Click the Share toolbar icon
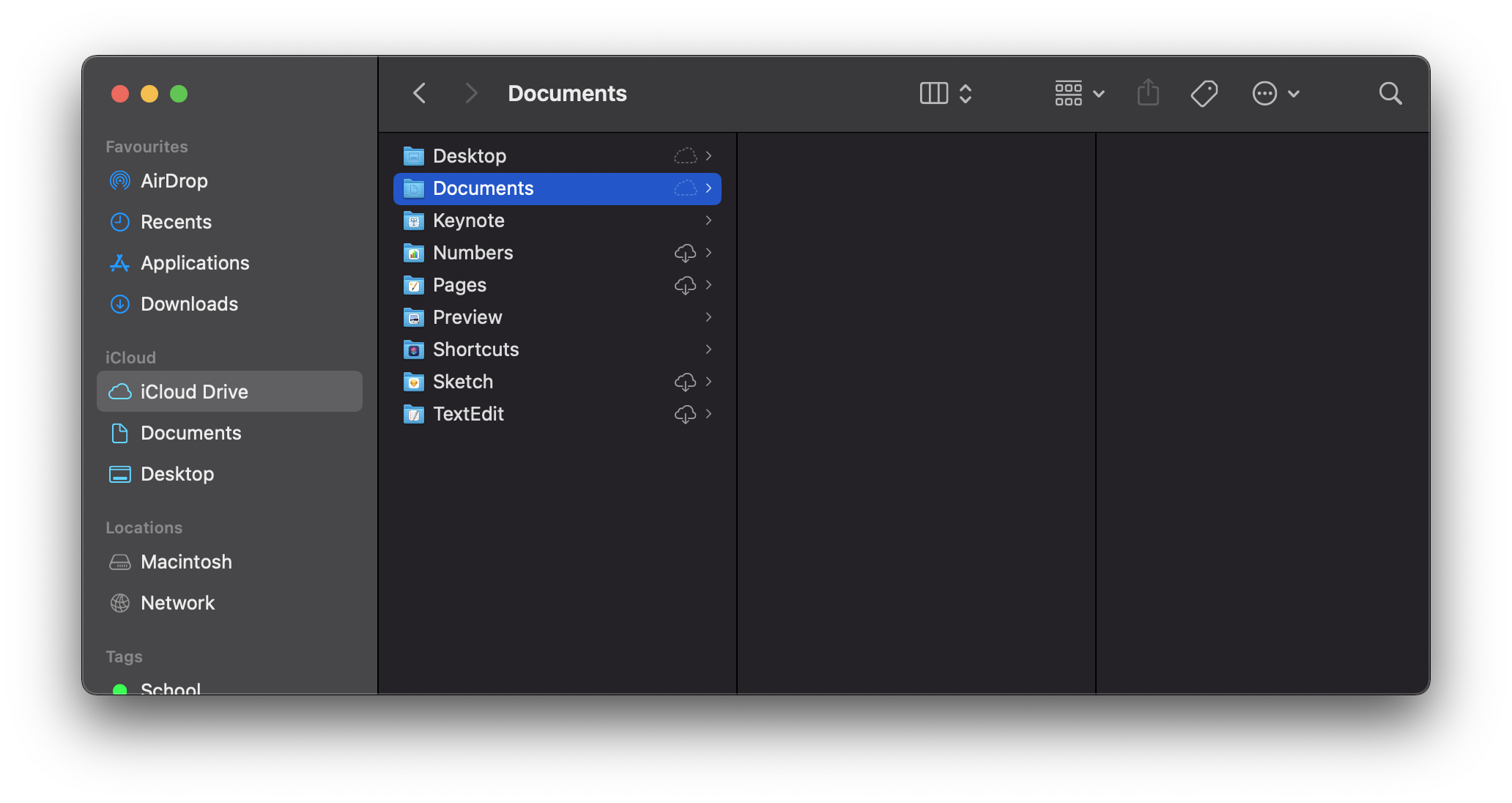Screen dimensions: 1512x803 tap(1148, 94)
